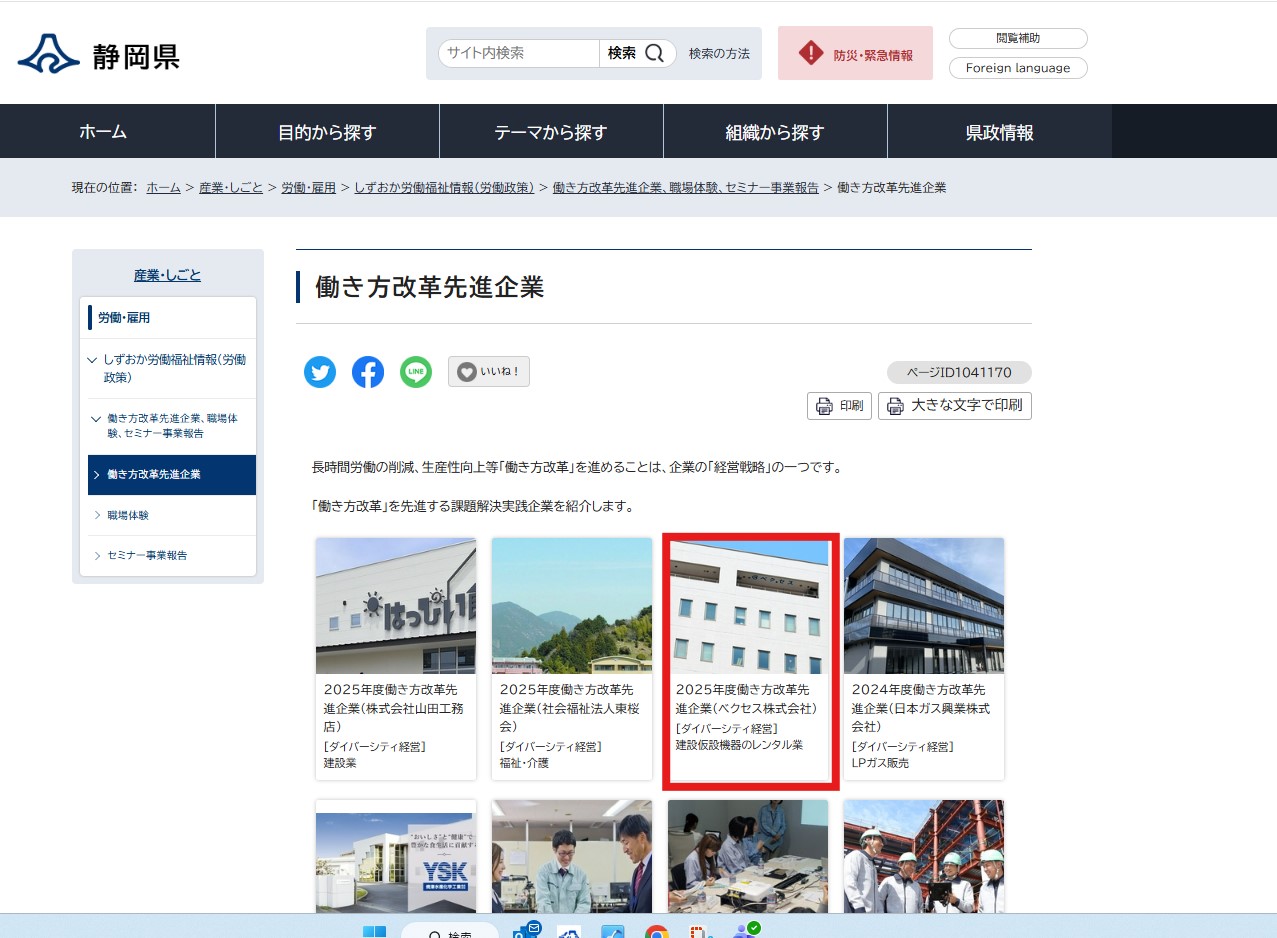
Task: Share the page on Twitter
Action: click(319, 372)
